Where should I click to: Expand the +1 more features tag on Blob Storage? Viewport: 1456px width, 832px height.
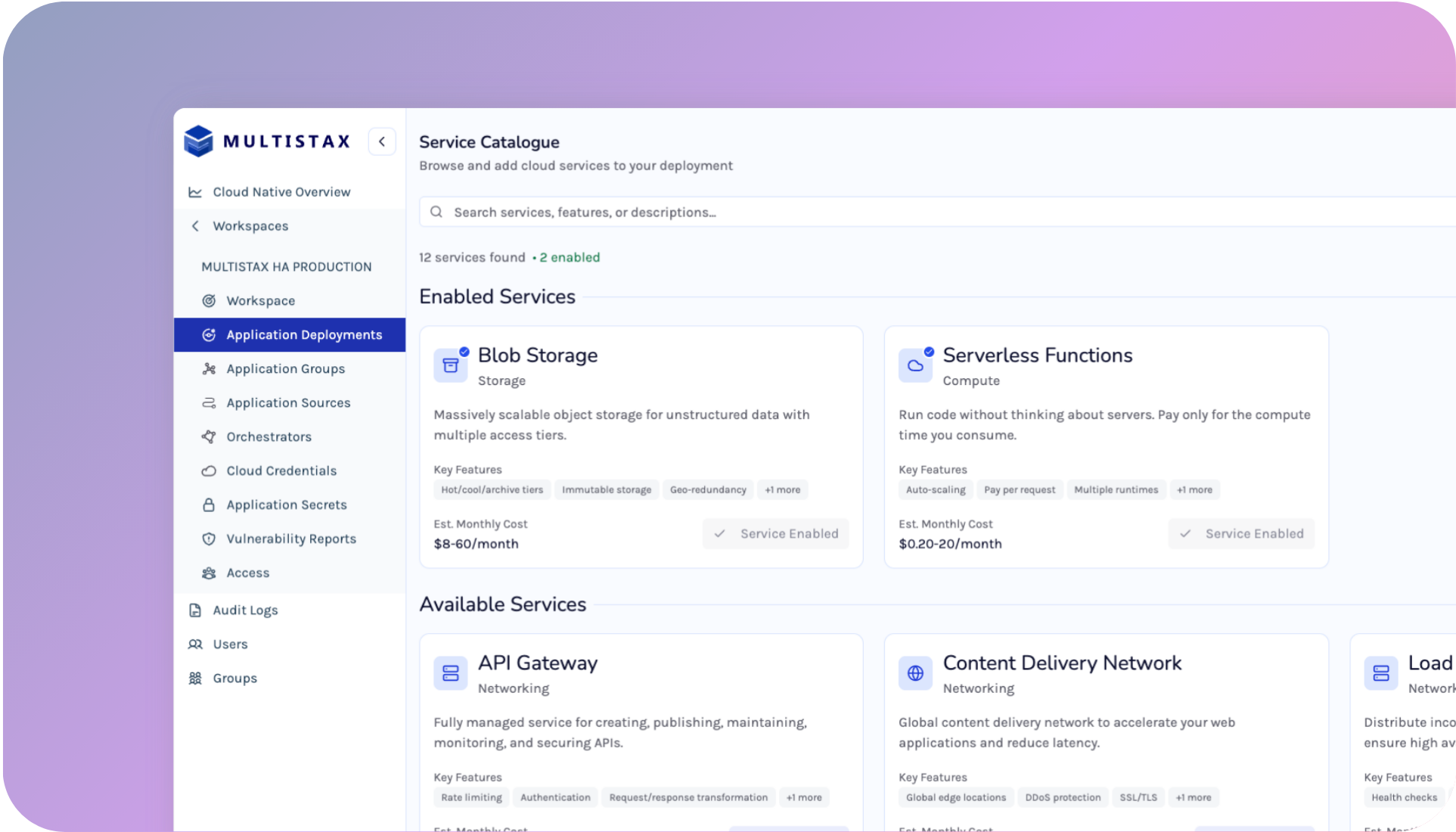783,489
